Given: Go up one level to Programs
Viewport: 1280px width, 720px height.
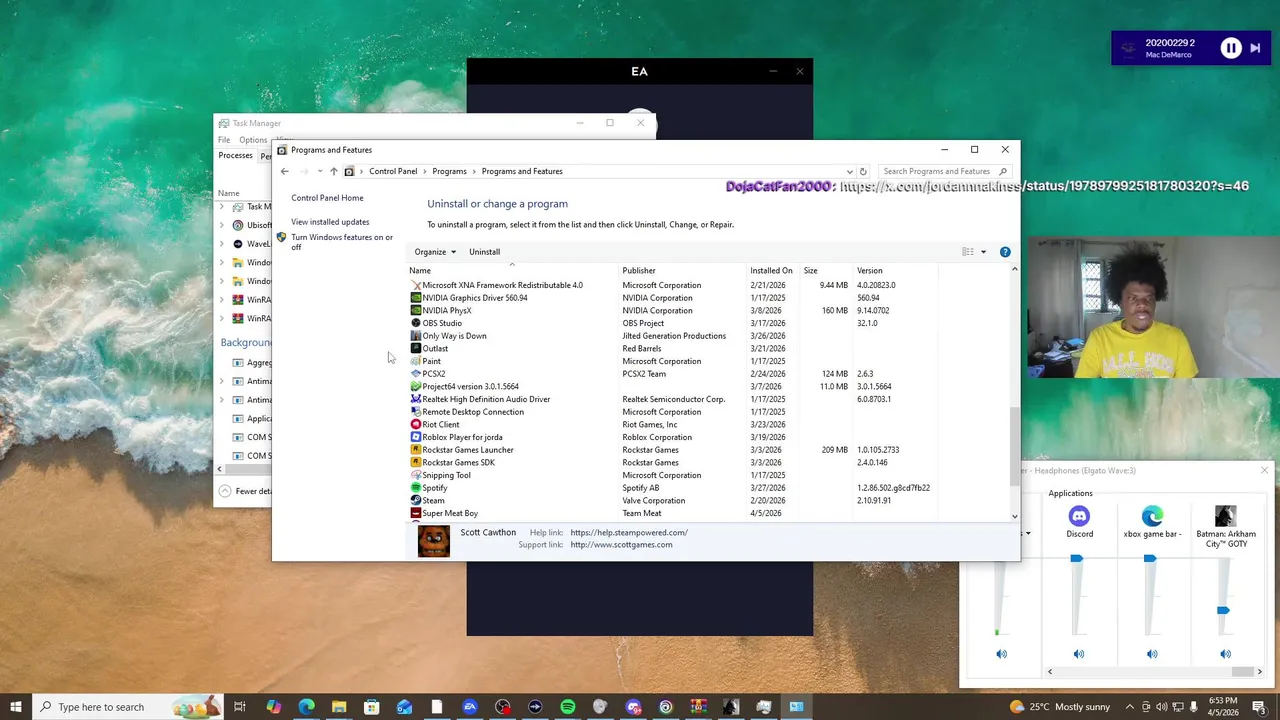Looking at the screenshot, I should pyautogui.click(x=334, y=171).
